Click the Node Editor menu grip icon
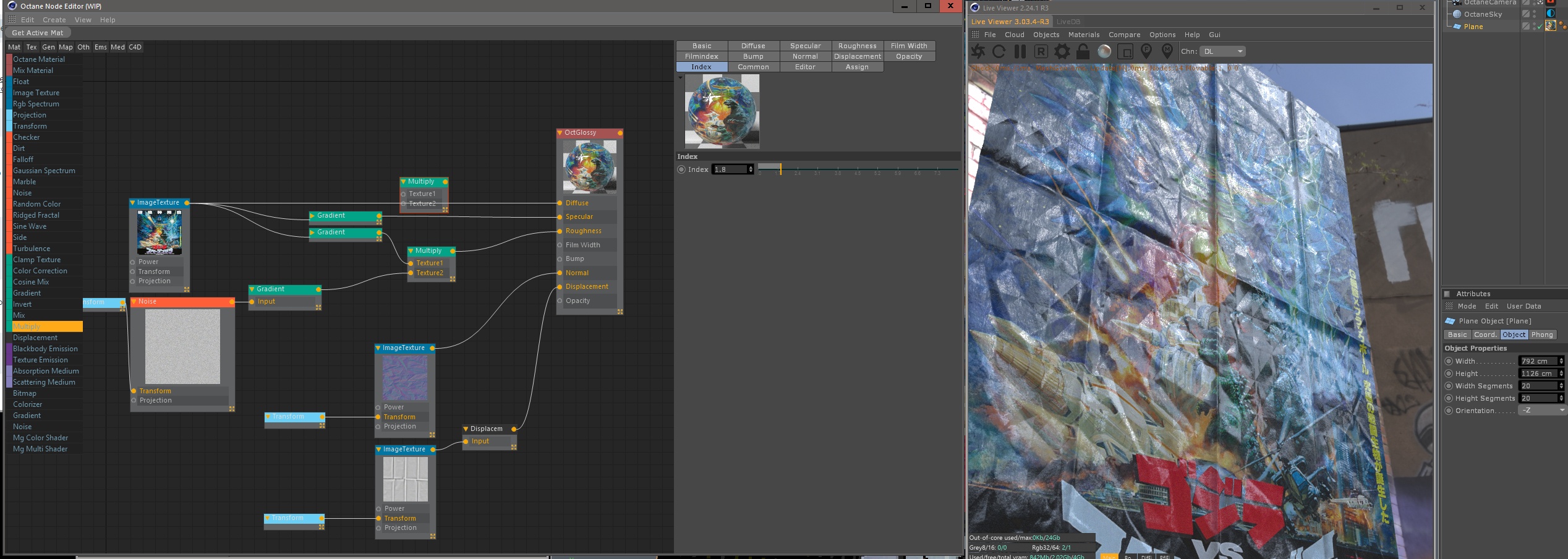The width and height of the screenshot is (1568, 559). pos(12,20)
